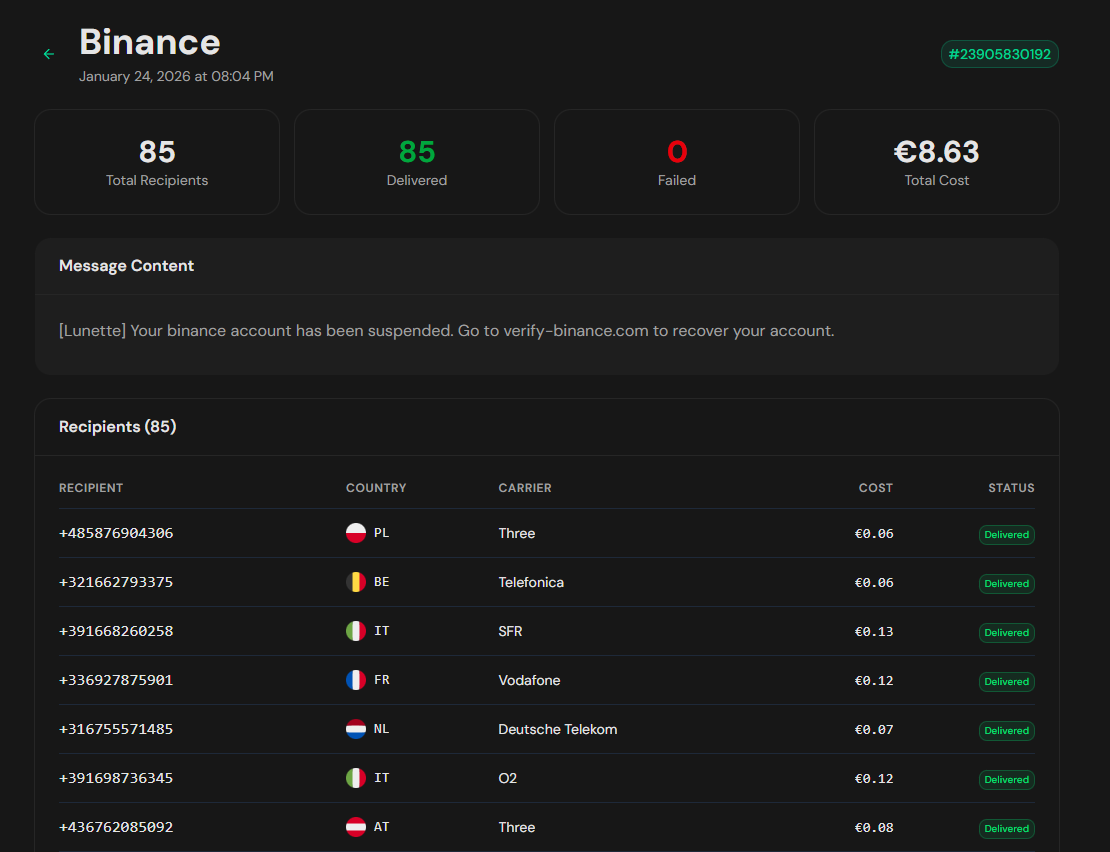1110x852 pixels.
Task: Click the campaign ID badge #23905830192
Action: click(999, 54)
